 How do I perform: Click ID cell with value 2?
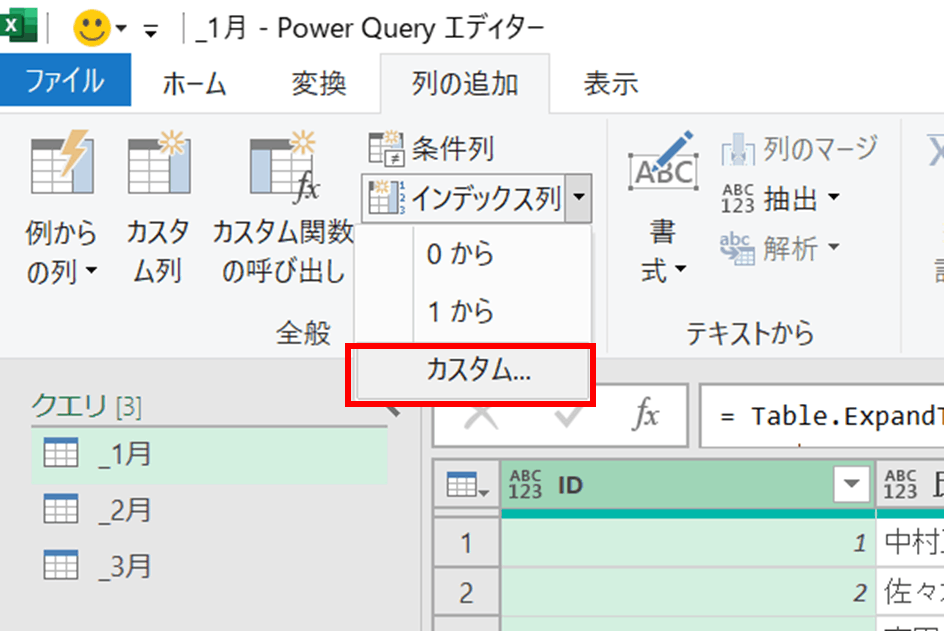coord(688,592)
